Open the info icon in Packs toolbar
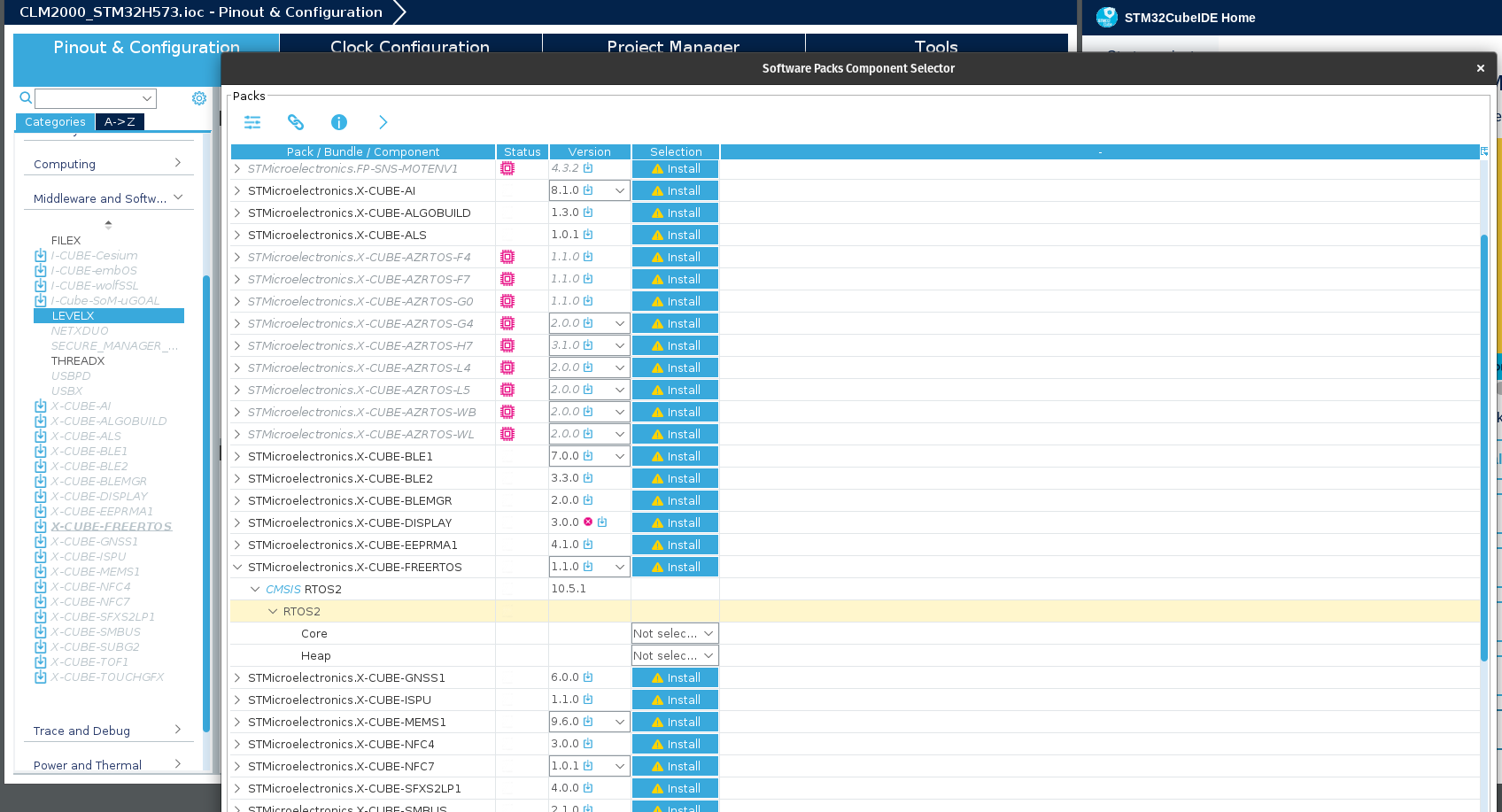 (x=339, y=122)
